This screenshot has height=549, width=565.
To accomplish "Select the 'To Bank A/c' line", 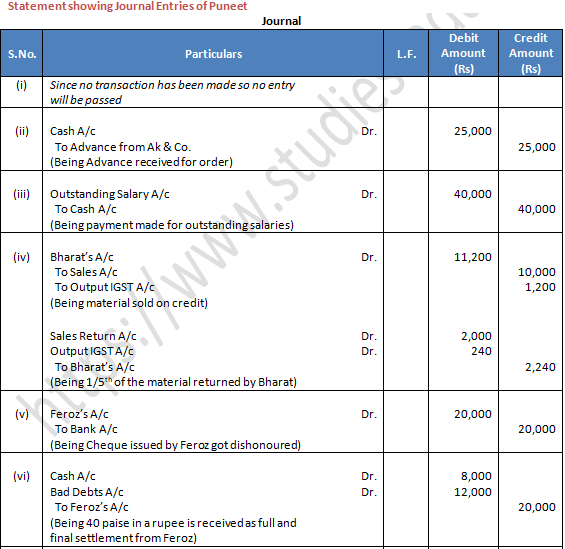I will 86,429.
